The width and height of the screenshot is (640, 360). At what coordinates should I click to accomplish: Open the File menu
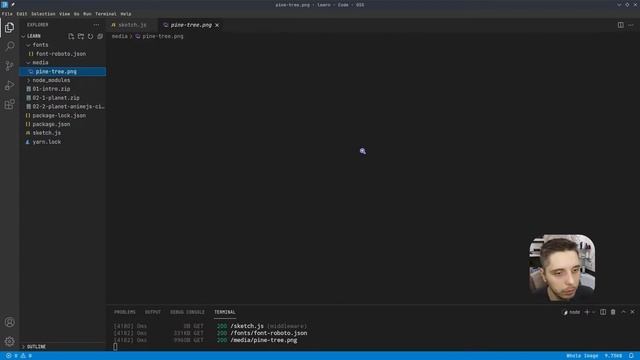tap(7, 14)
